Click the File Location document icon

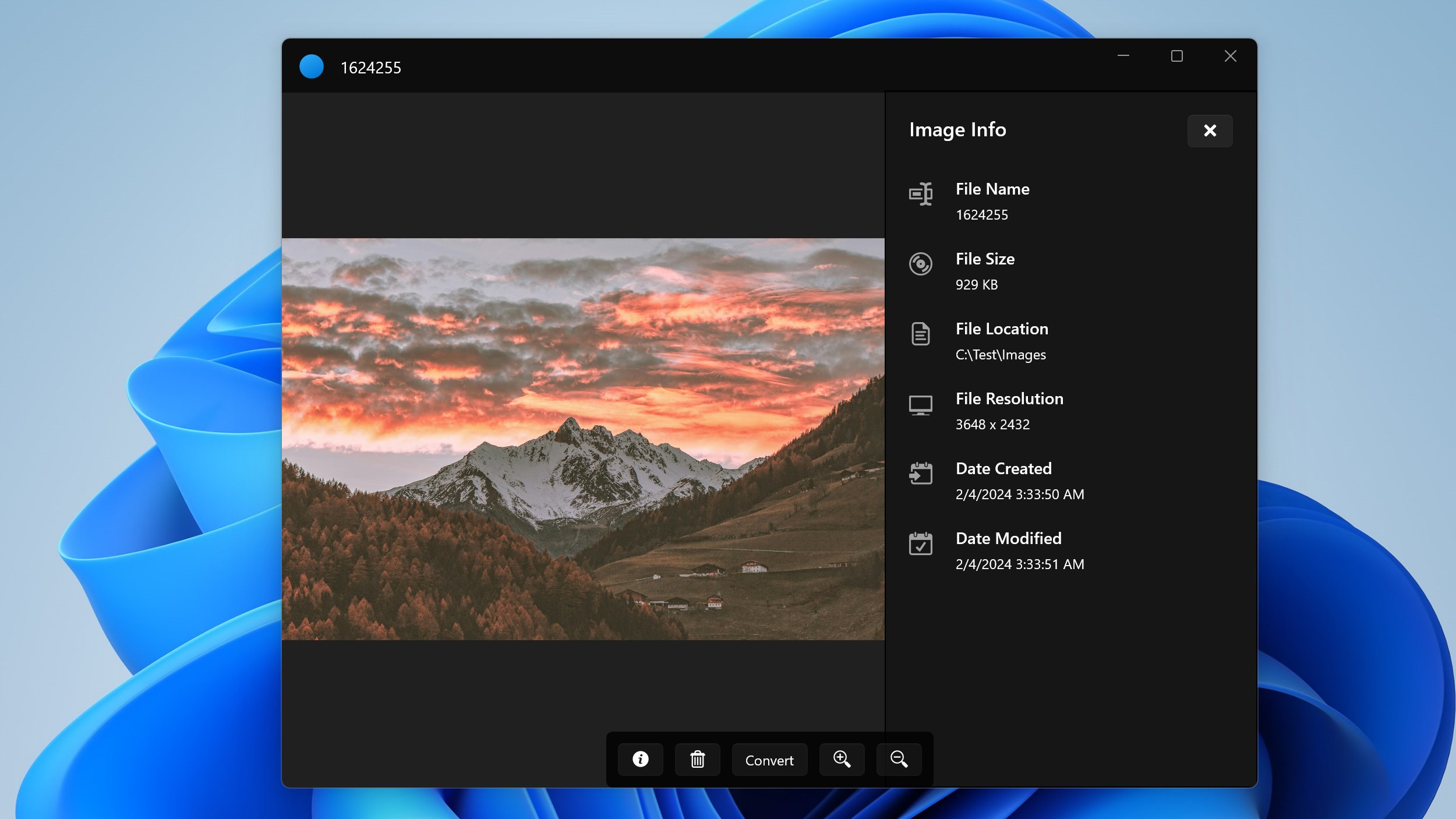click(x=920, y=334)
